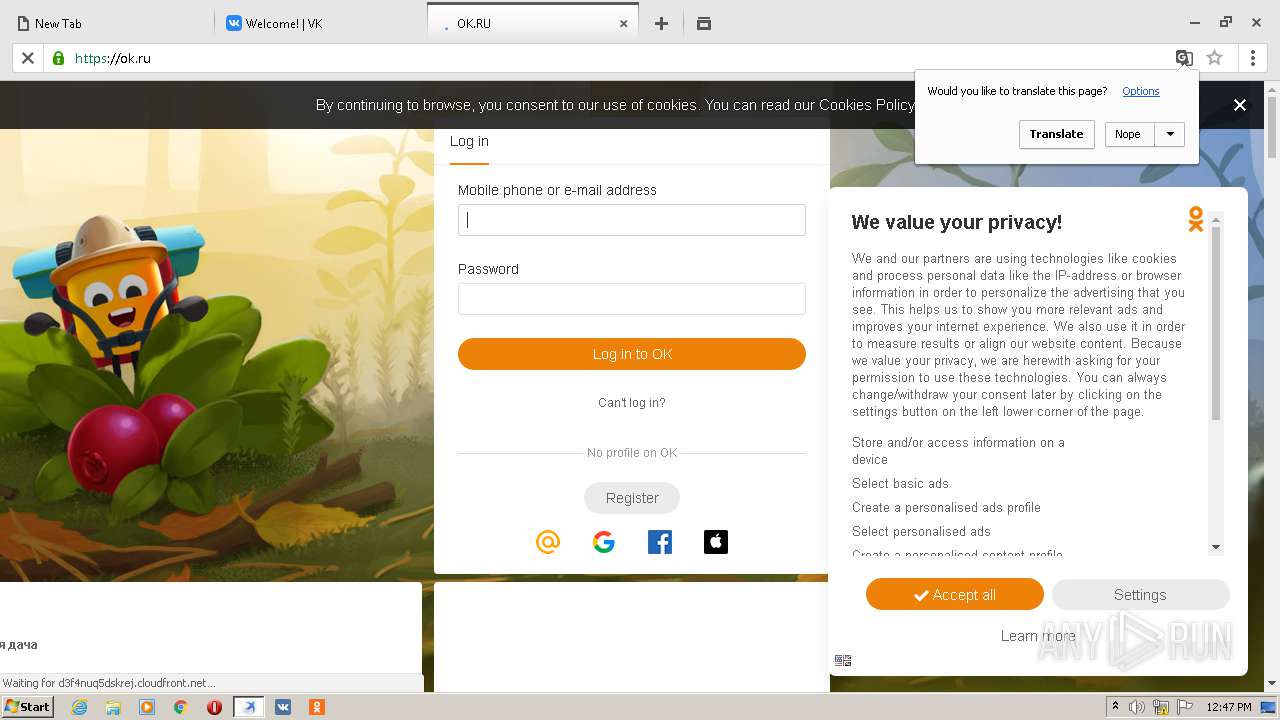Open Internet Explorer from taskbar
Image resolution: width=1280 pixels, height=720 pixels.
tap(80, 707)
